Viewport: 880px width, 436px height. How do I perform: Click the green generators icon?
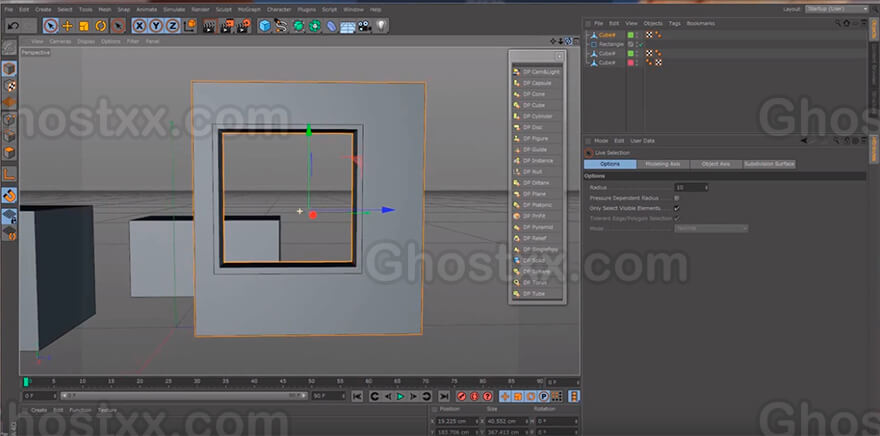(x=299, y=26)
